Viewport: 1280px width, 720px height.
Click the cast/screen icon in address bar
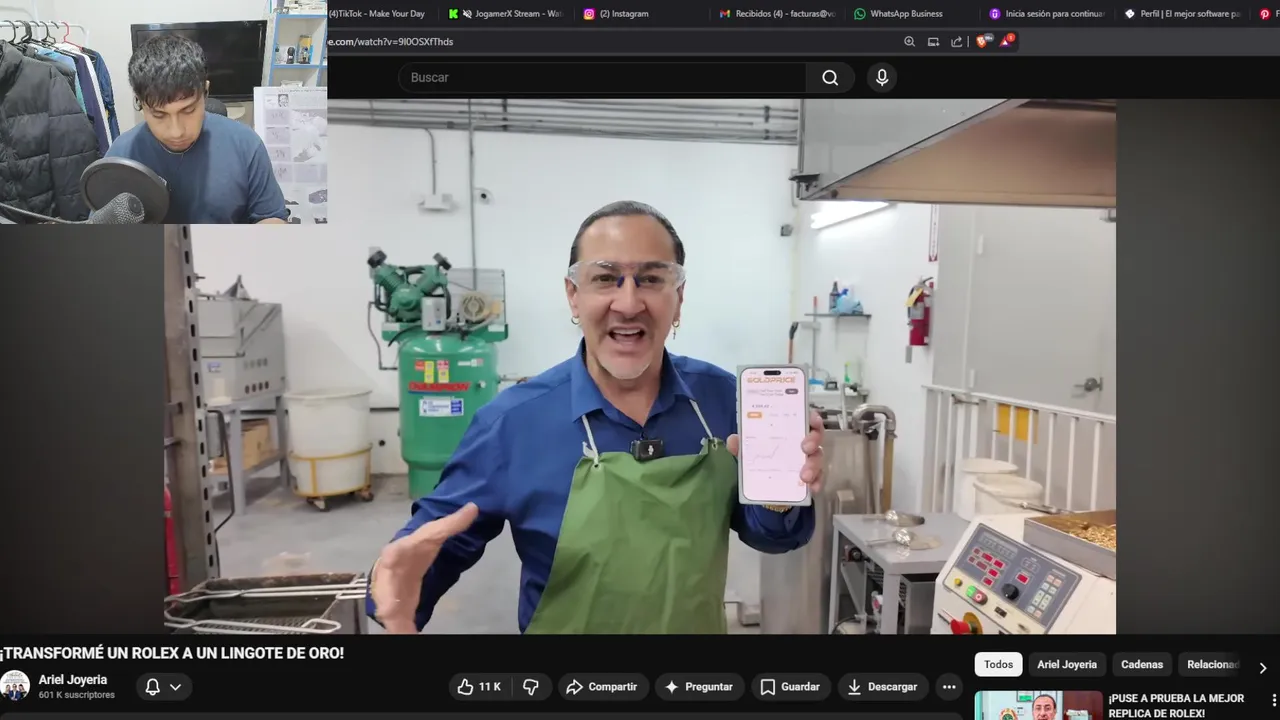[x=933, y=42]
